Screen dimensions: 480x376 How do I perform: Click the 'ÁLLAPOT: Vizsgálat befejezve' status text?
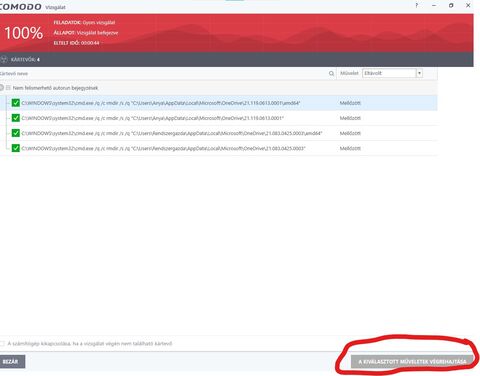click(x=86, y=33)
